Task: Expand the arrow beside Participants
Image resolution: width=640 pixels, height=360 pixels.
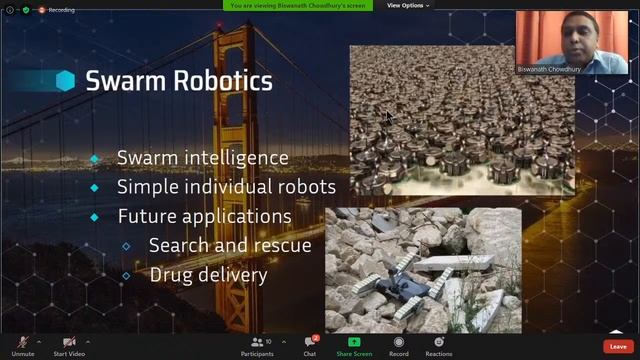Action: (x=284, y=342)
